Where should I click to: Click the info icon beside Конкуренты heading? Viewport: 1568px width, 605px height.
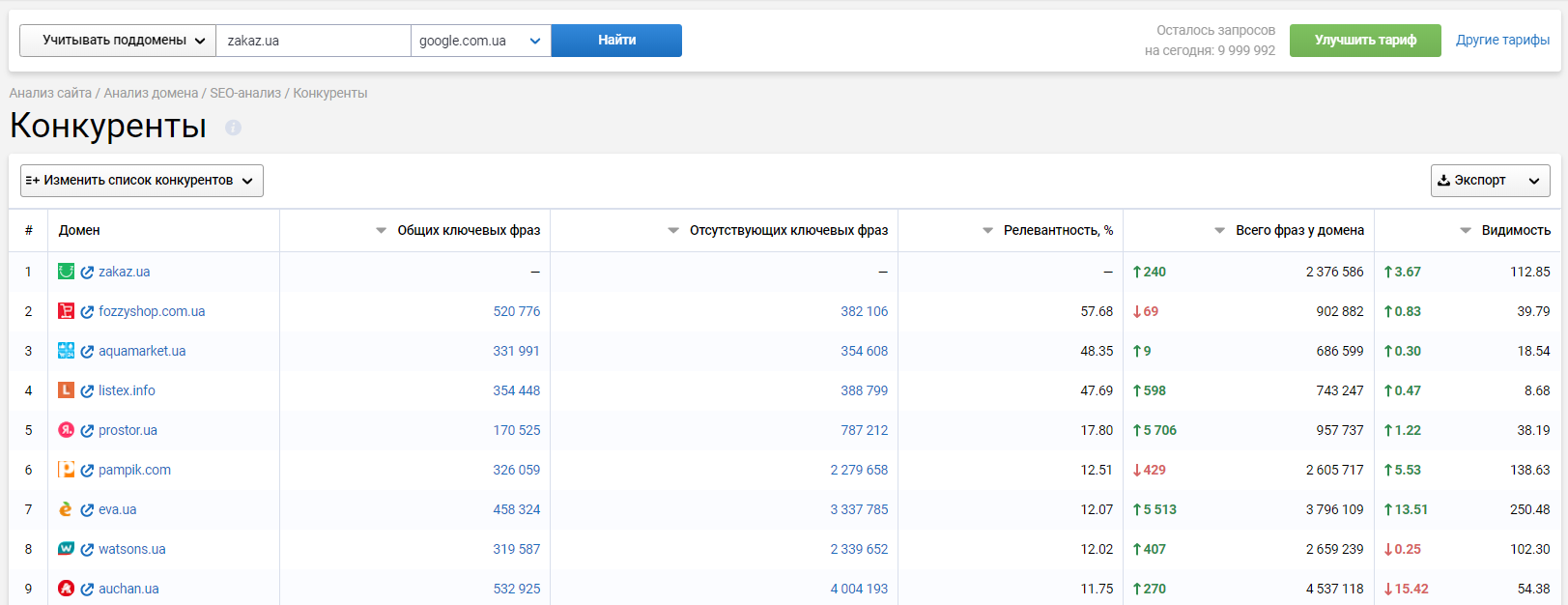pos(233,128)
